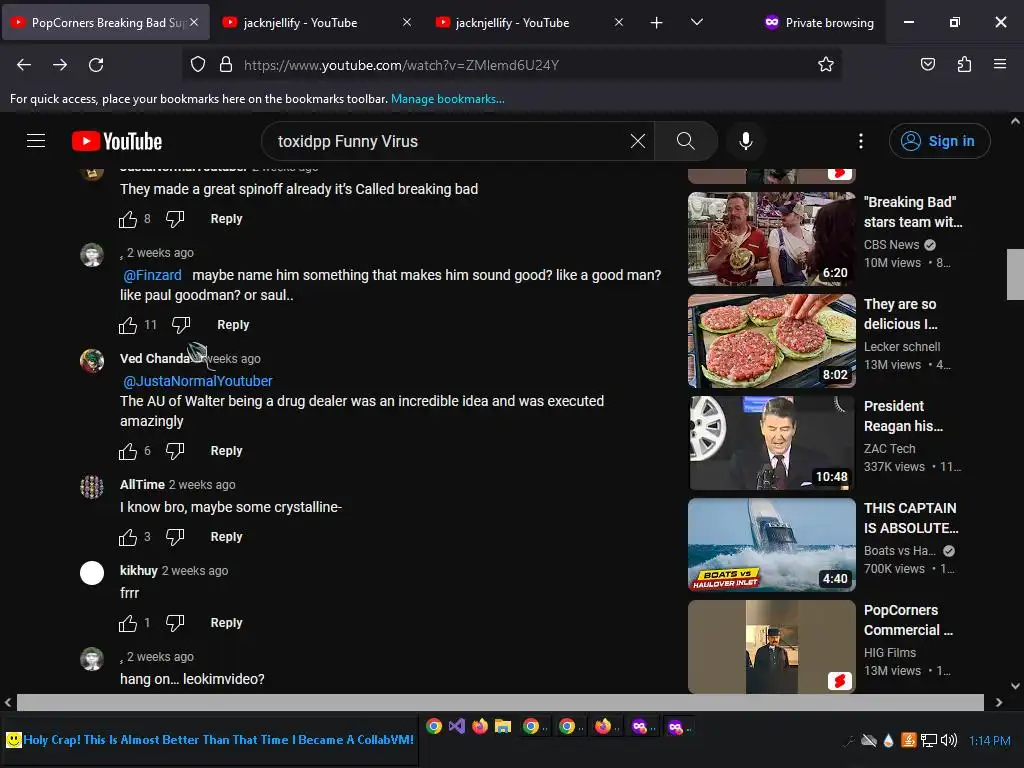Run the search with the magnifier button

(x=686, y=141)
